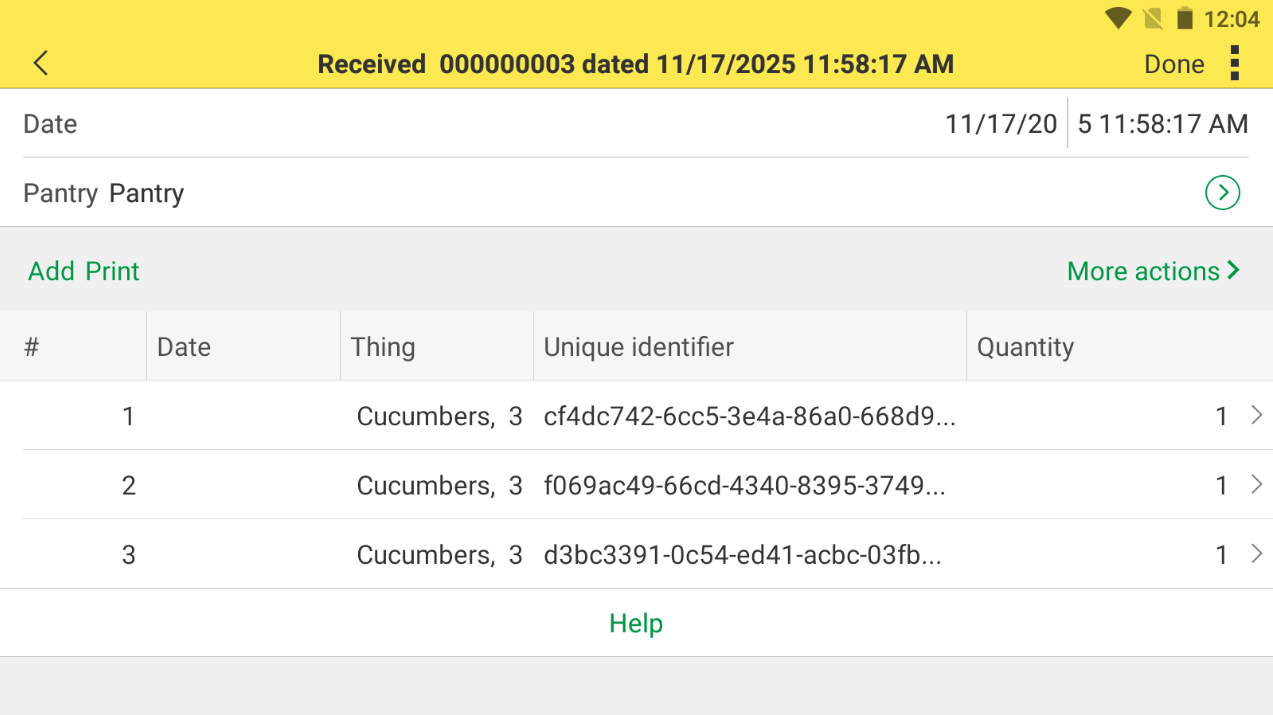1273x715 pixels.
Task: Click the arrow on row 3 Cucumbers item
Action: tap(1258, 554)
